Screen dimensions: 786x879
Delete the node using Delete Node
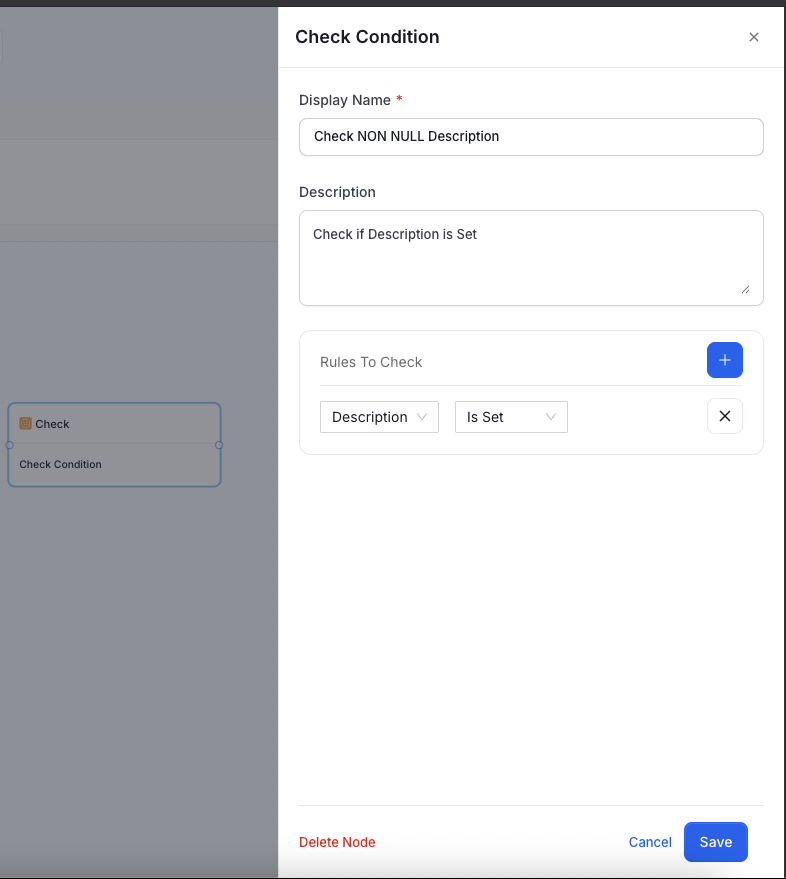pos(337,842)
